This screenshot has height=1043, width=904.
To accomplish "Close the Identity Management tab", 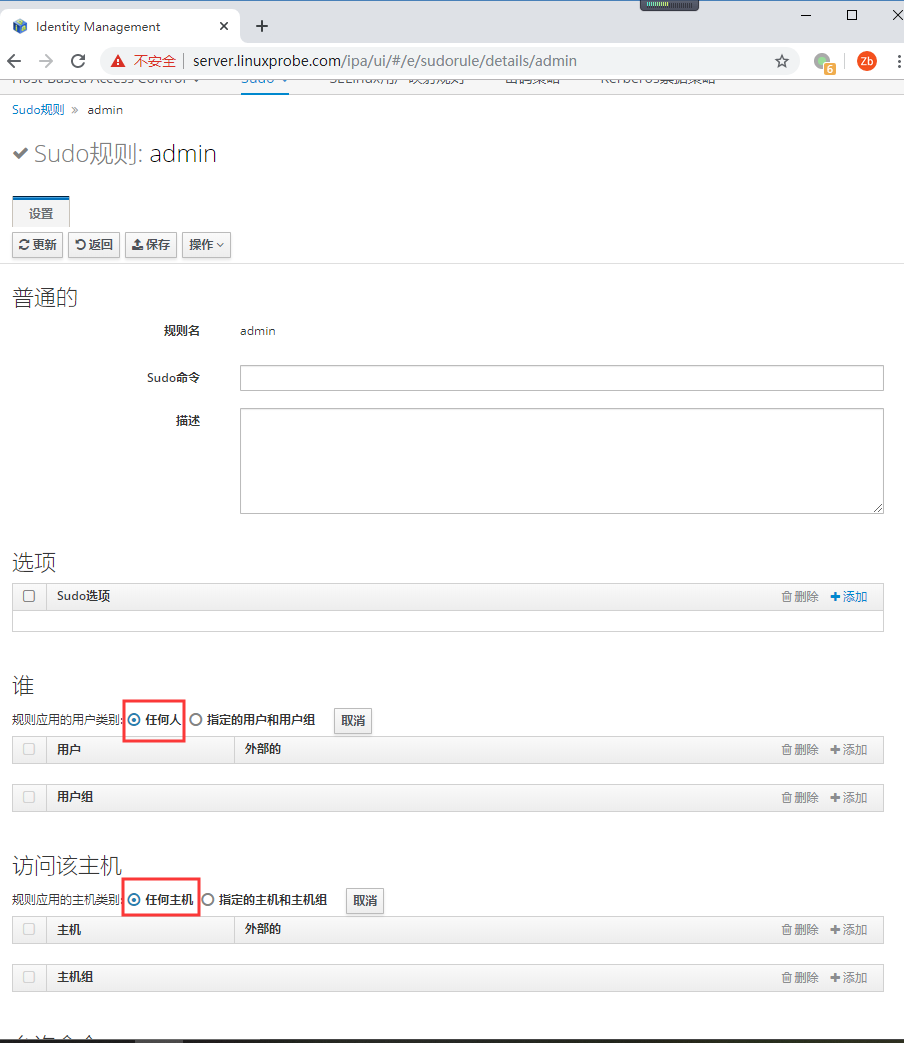I will click(x=224, y=26).
